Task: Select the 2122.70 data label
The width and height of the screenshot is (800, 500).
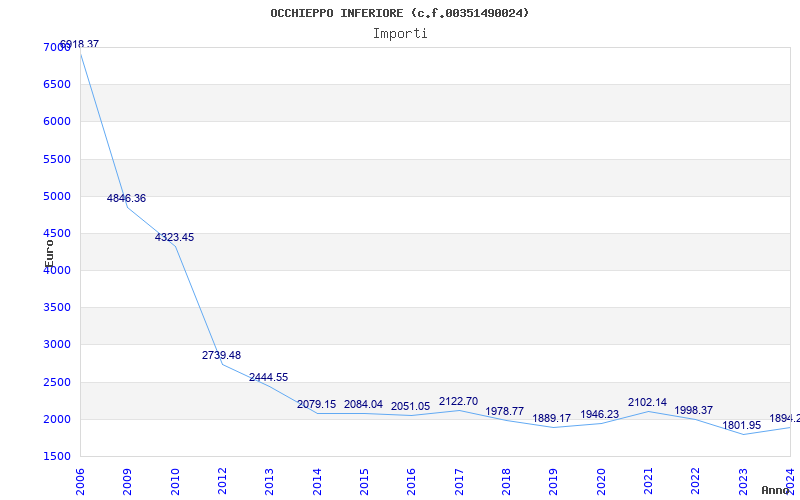Action: (x=458, y=402)
